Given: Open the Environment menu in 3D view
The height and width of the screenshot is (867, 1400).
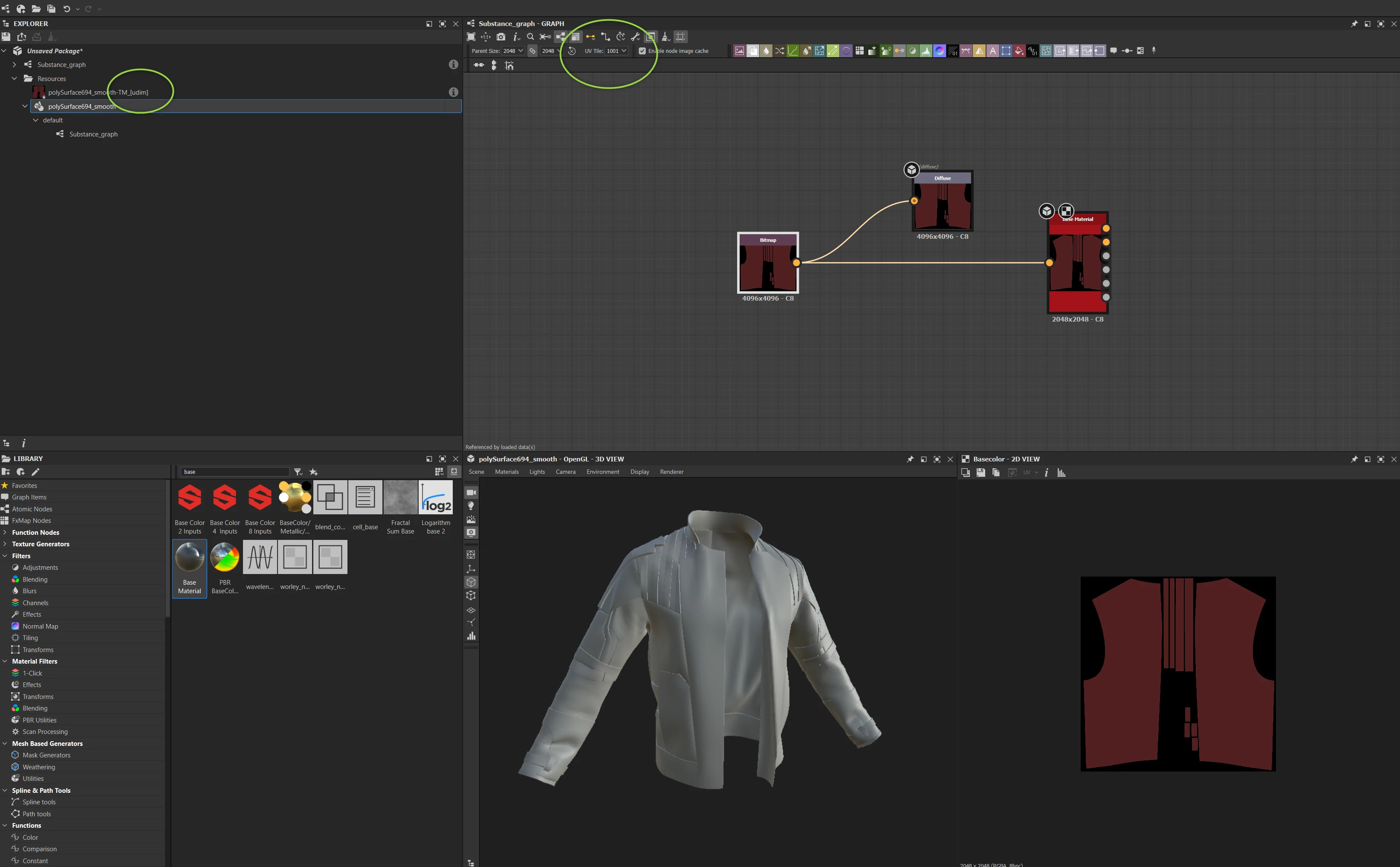Looking at the screenshot, I should (x=602, y=472).
